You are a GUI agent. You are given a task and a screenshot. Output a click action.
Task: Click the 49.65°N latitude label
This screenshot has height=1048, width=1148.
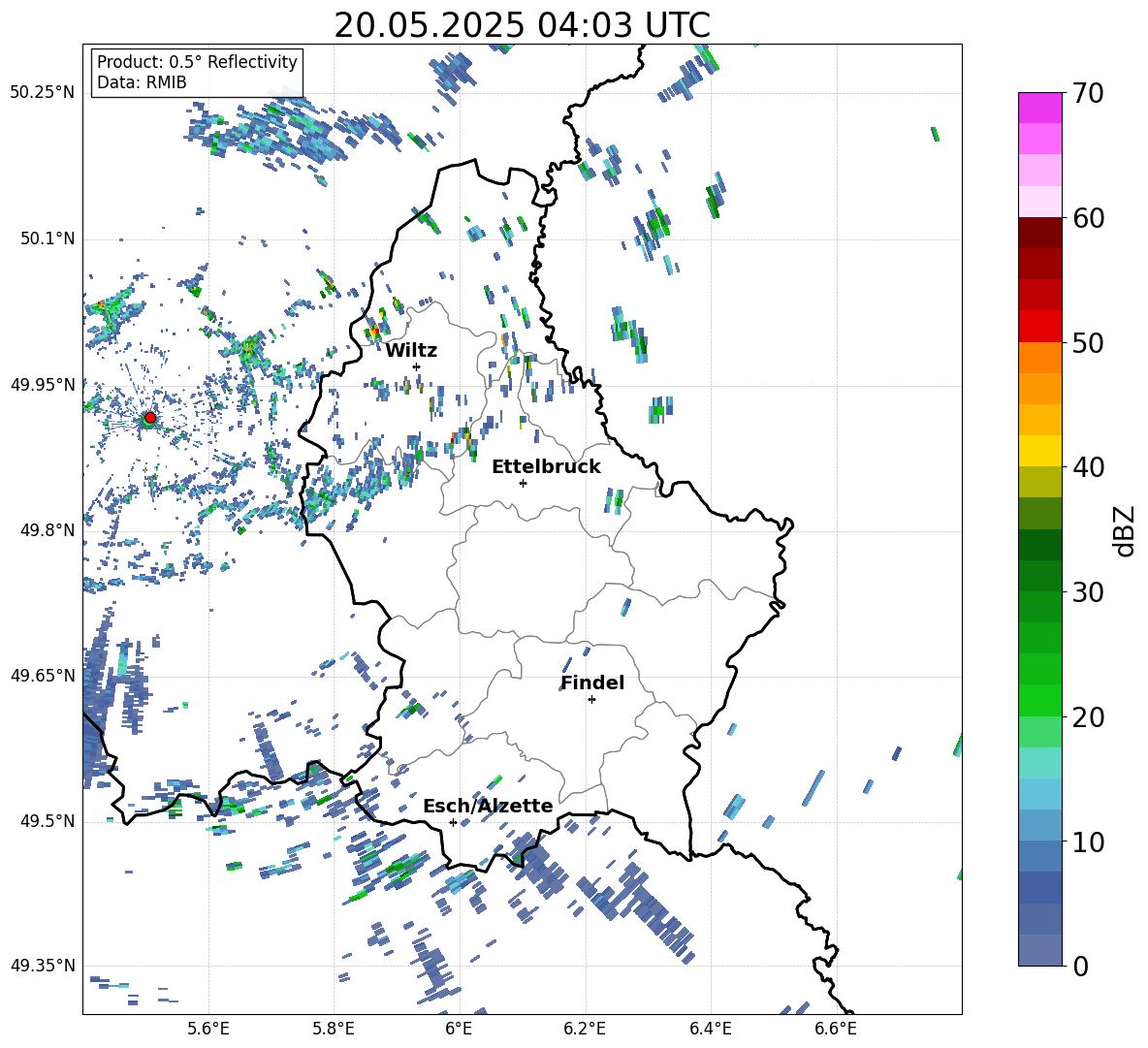click(43, 676)
